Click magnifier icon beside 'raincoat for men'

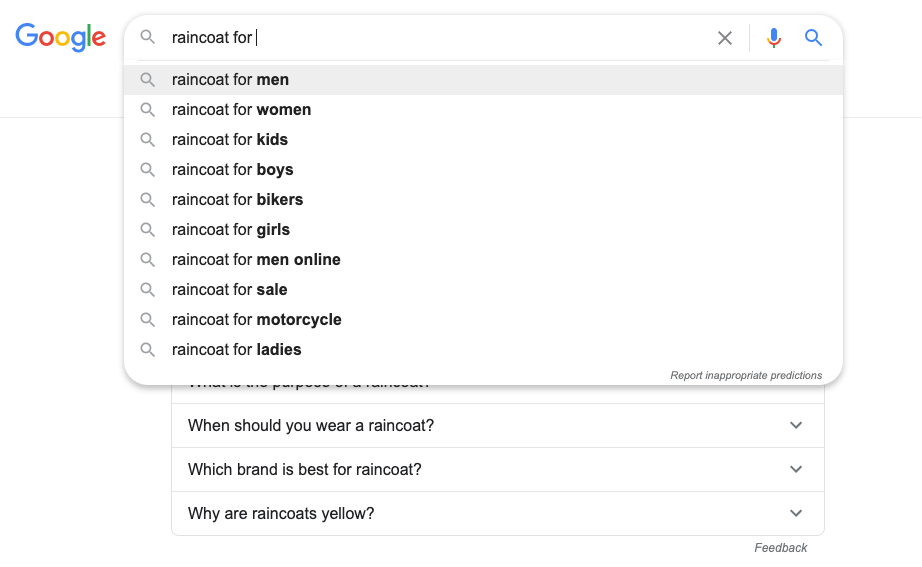148,80
